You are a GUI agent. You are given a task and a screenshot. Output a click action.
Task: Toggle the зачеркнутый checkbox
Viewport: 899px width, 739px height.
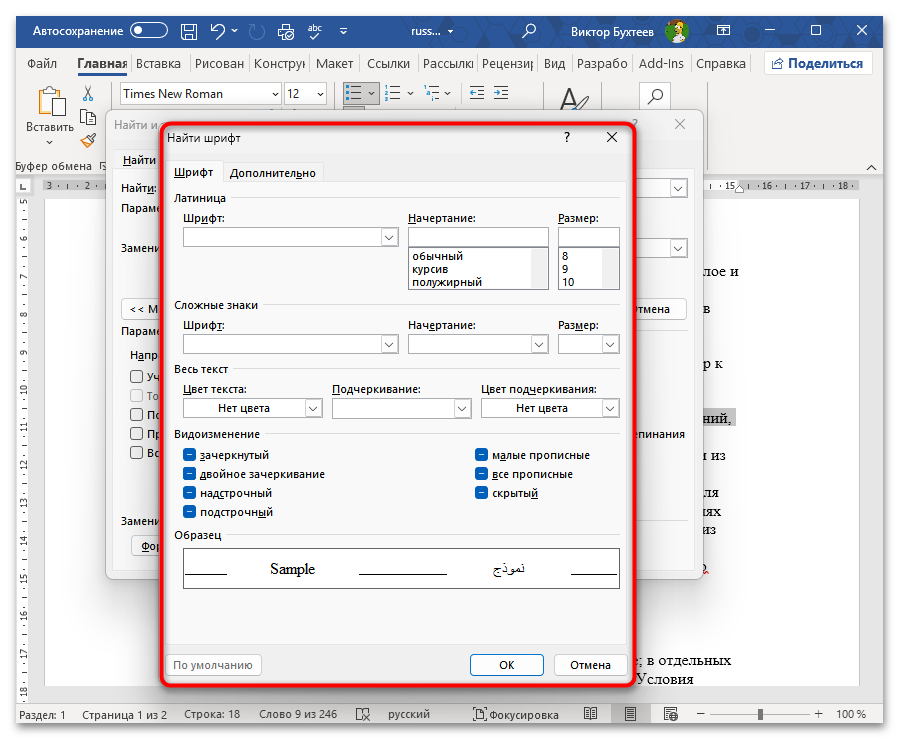(x=190, y=455)
